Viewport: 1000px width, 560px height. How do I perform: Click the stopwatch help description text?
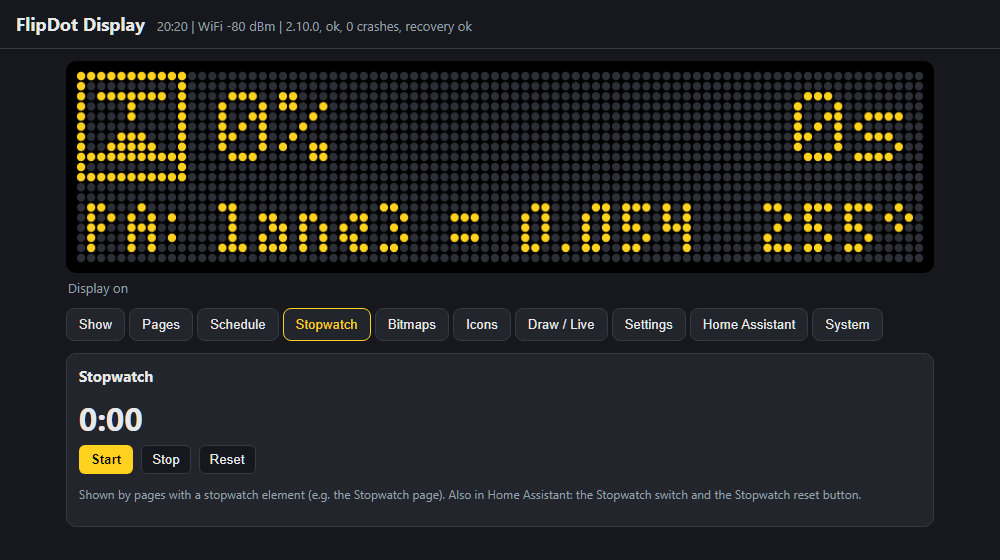click(x=470, y=495)
